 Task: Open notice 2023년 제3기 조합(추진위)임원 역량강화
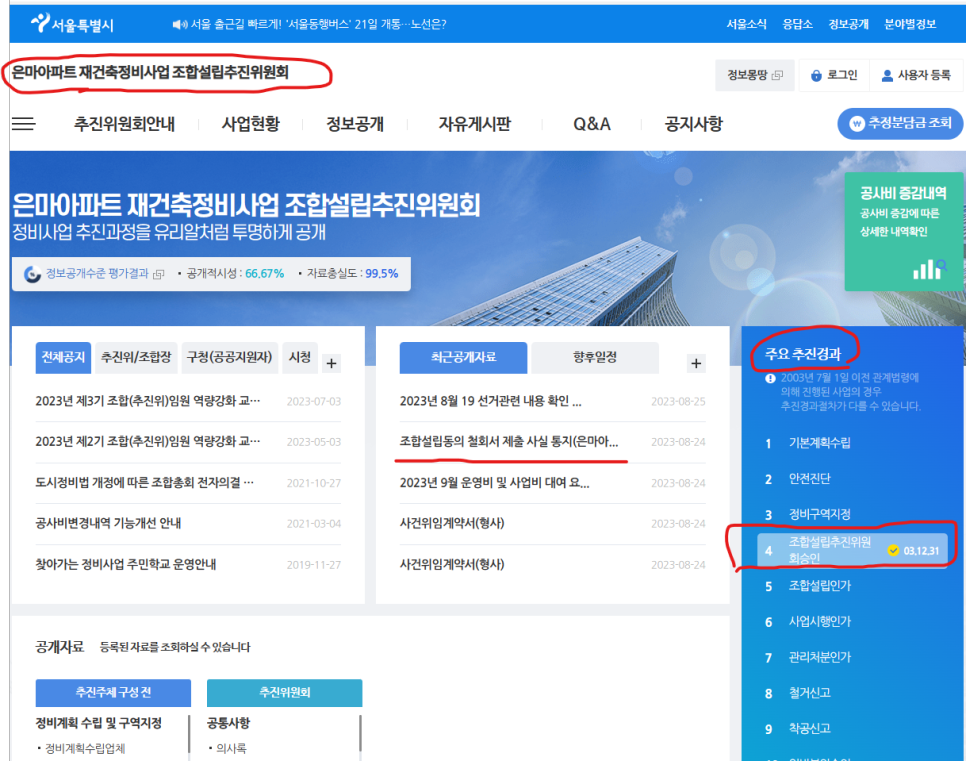point(148,401)
